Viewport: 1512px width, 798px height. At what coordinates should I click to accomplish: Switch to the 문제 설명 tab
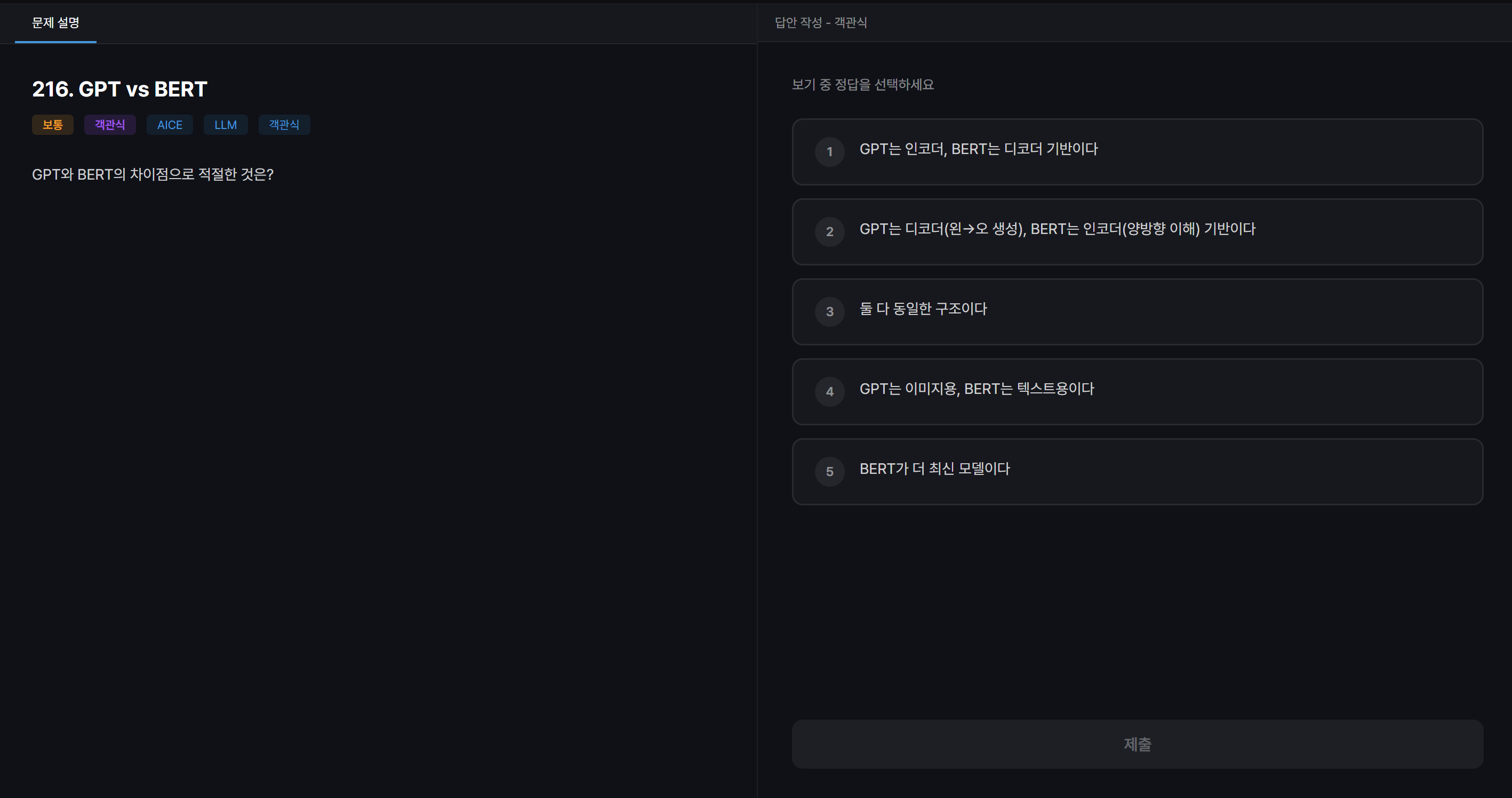[54, 23]
